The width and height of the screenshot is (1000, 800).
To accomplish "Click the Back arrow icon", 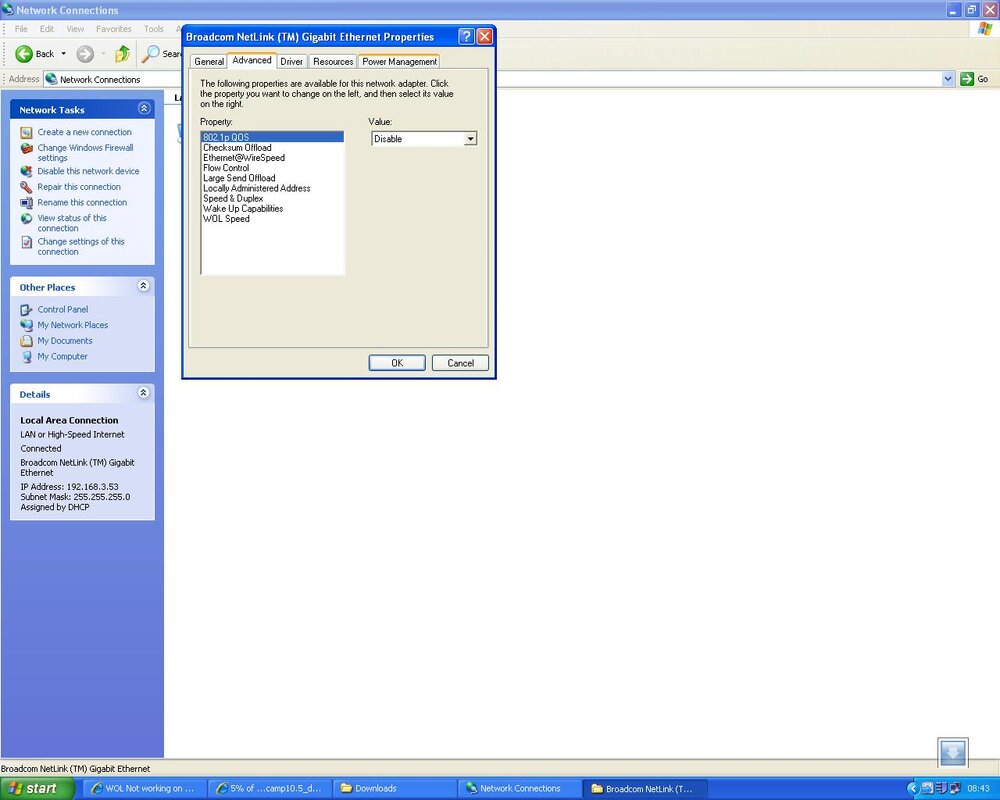I will (x=24, y=54).
